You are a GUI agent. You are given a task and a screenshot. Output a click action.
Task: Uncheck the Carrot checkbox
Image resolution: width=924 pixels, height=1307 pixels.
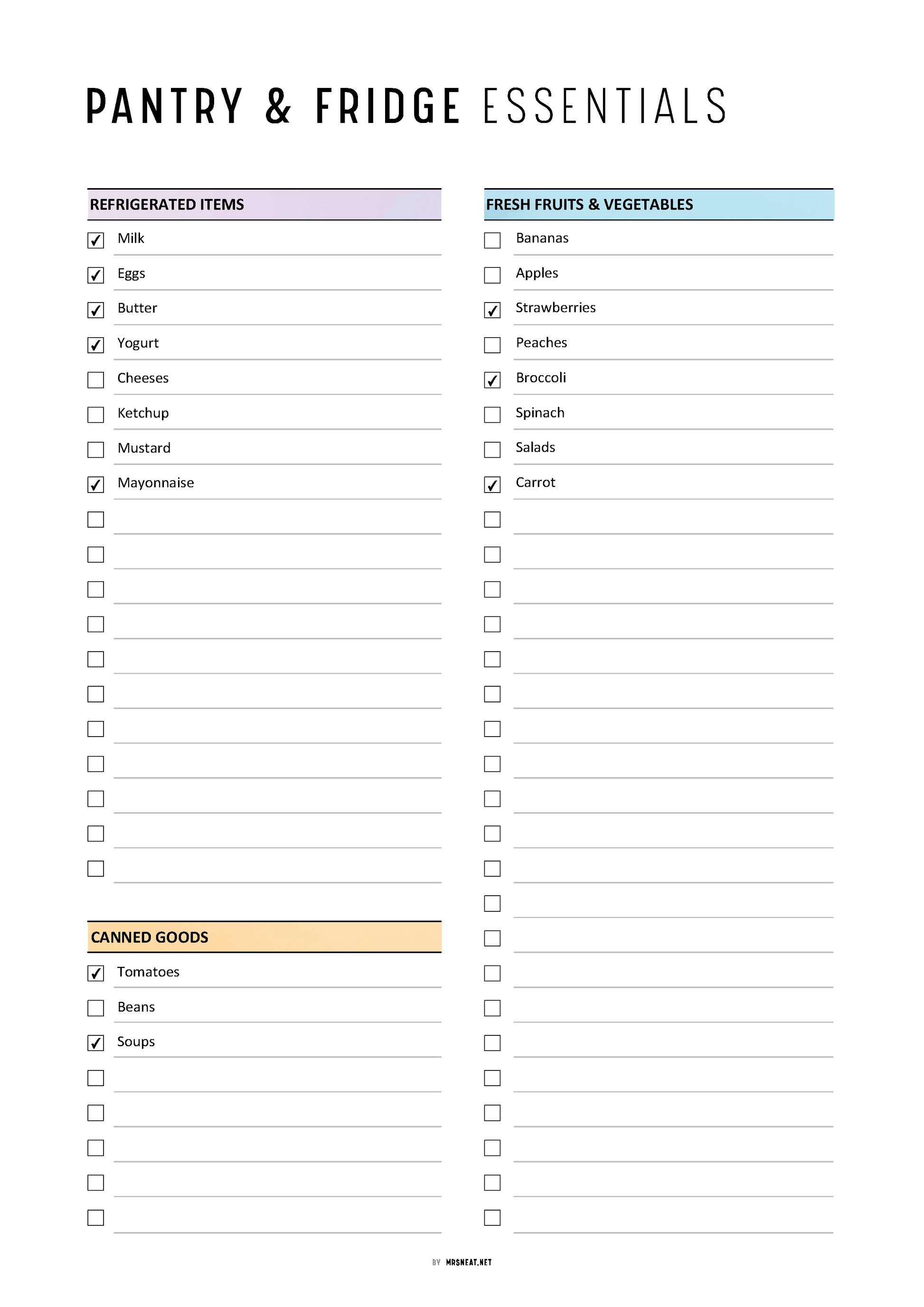pos(492,484)
